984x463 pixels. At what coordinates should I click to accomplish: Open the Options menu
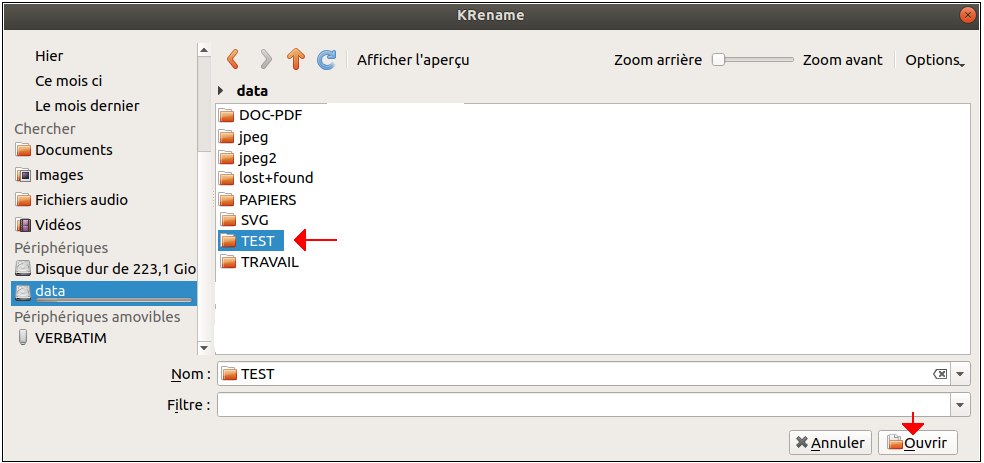tap(934, 60)
